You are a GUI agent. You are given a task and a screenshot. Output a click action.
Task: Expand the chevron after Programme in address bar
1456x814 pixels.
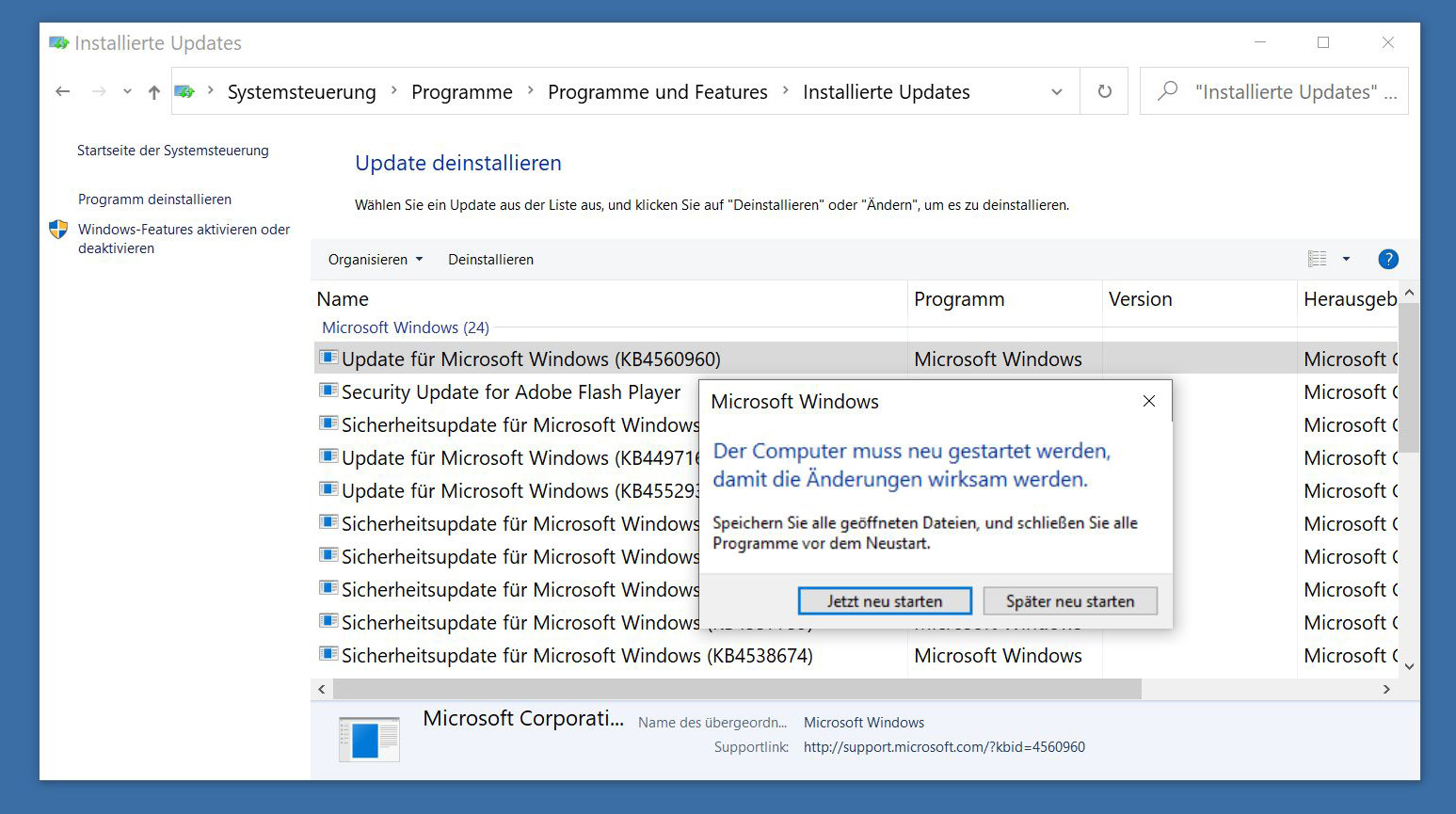coord(530,91)
